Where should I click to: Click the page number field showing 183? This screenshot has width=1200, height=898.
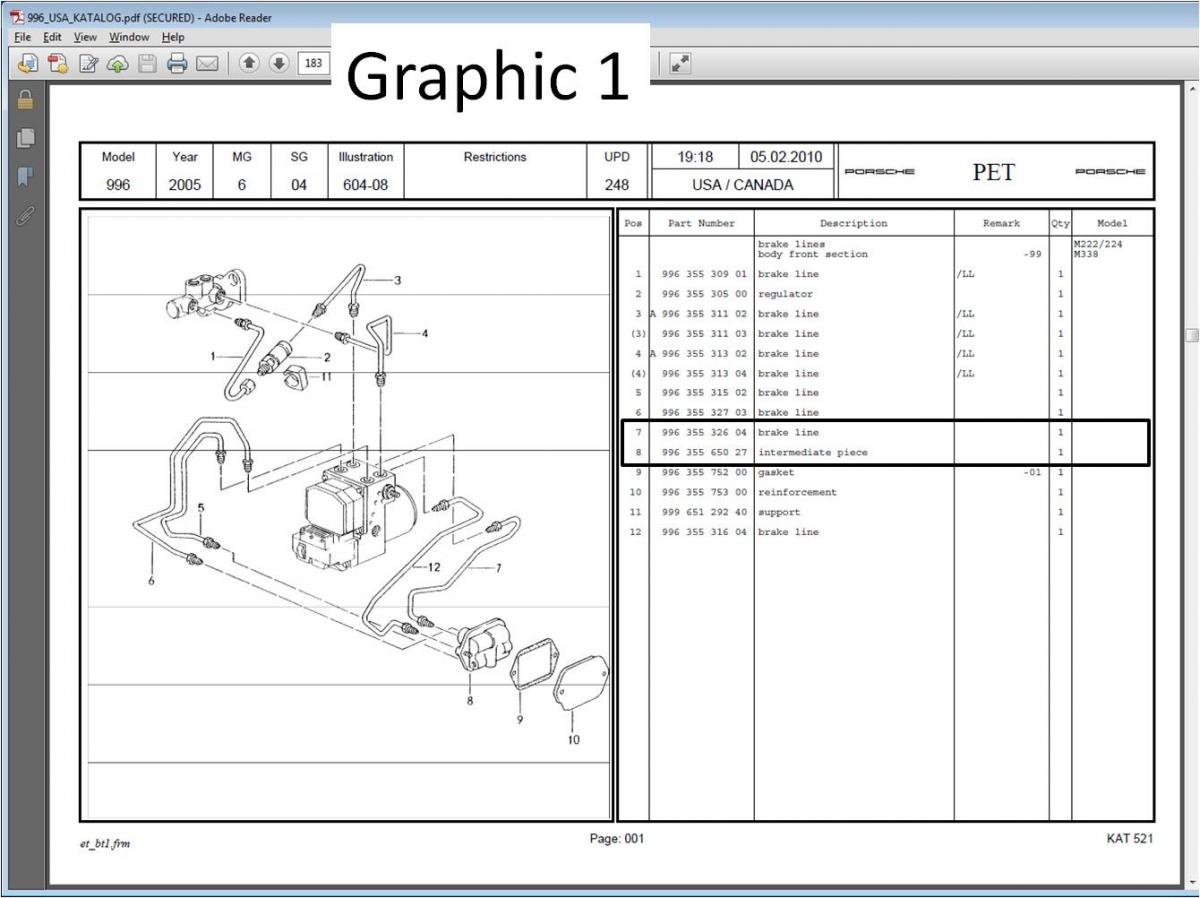click(314, 64)
